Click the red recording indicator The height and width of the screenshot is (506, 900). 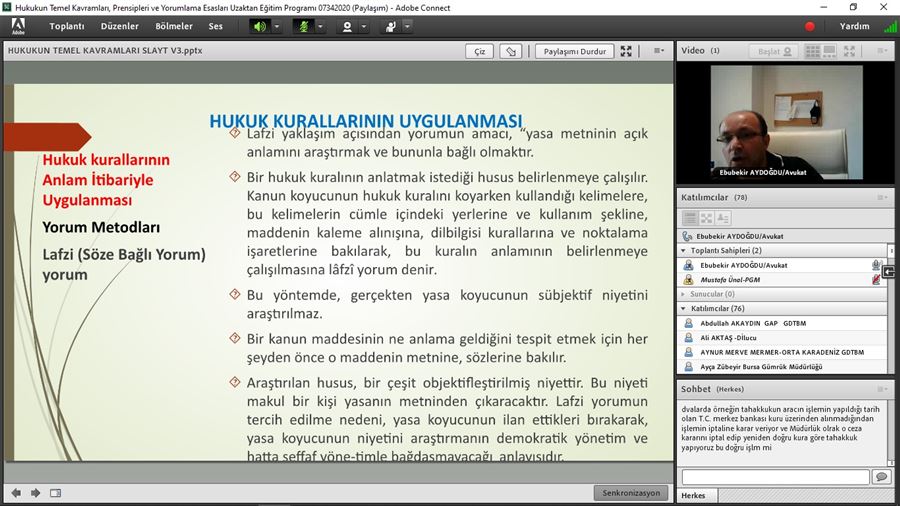tap(810, 26)
